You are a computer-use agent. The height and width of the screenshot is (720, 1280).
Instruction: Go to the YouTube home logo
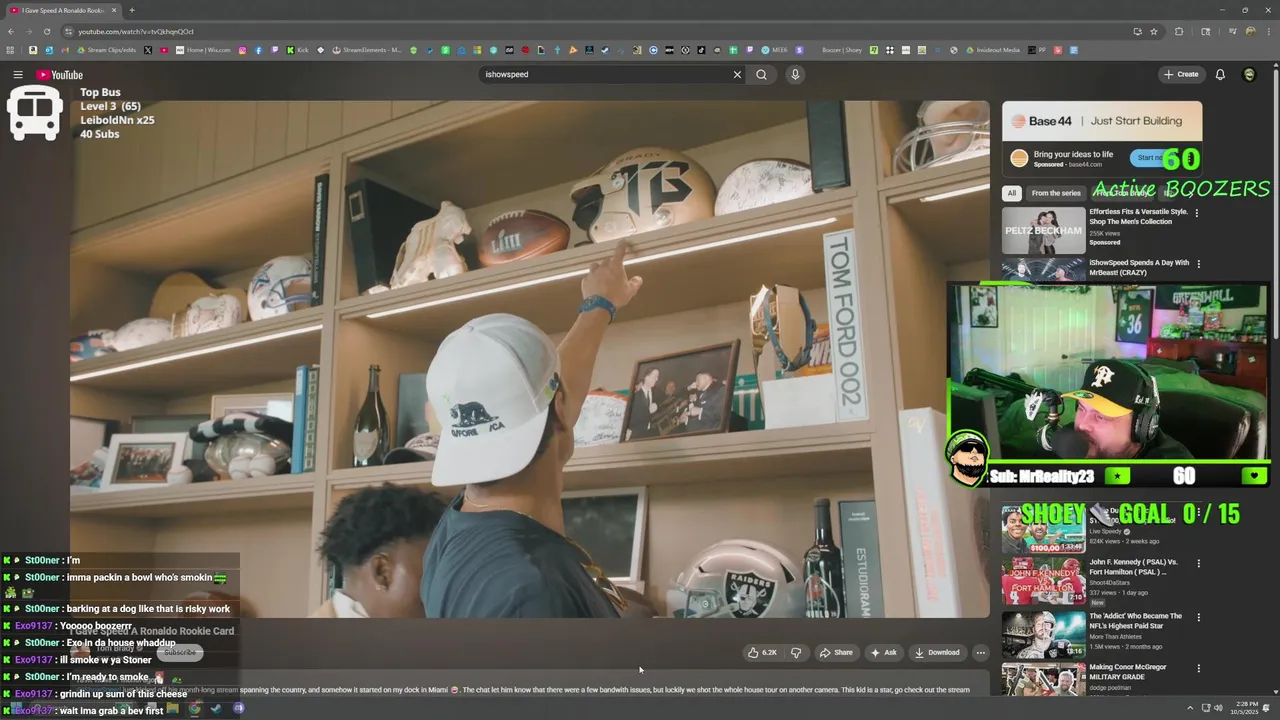point(60,75)
